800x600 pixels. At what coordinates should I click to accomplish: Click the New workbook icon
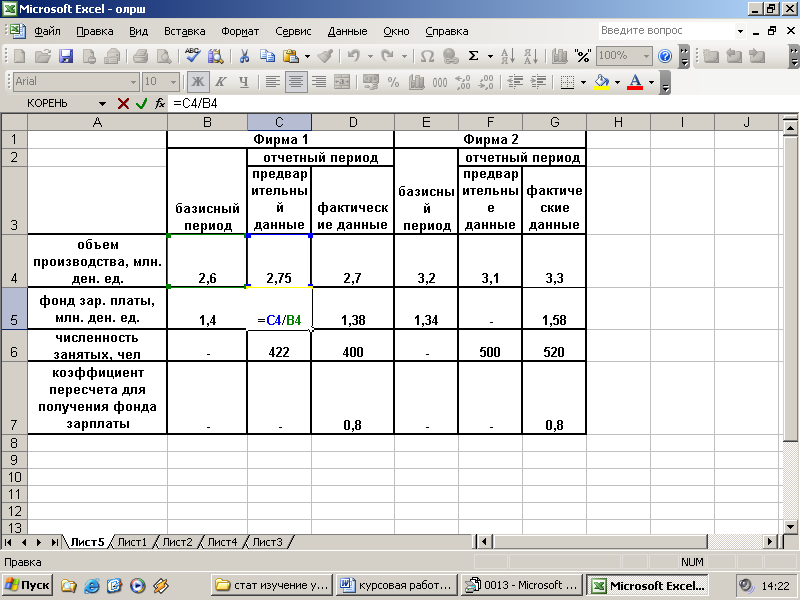19,56
